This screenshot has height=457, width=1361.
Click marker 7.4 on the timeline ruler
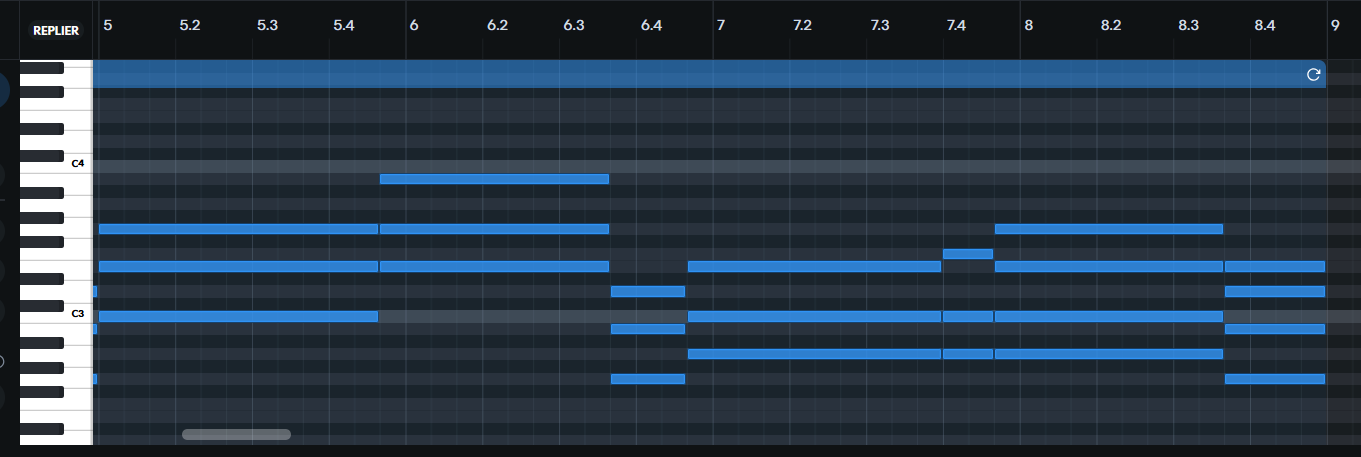pyautogui.click(x=956, y=25)
